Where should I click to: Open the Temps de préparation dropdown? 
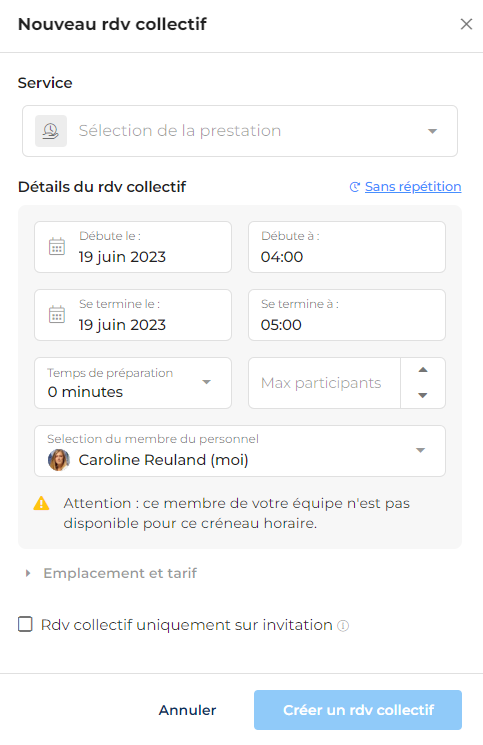(x=133, y=383)
